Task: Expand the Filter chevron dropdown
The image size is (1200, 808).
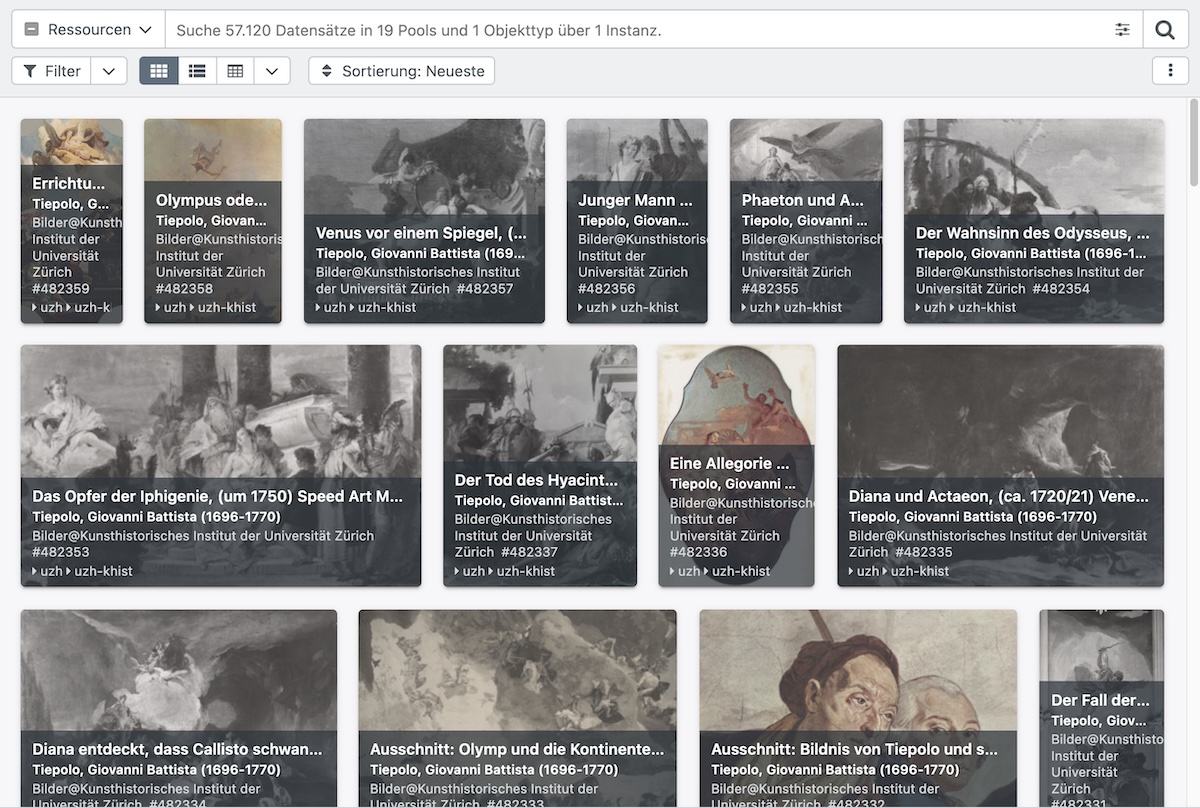Action: click(109, 71)
